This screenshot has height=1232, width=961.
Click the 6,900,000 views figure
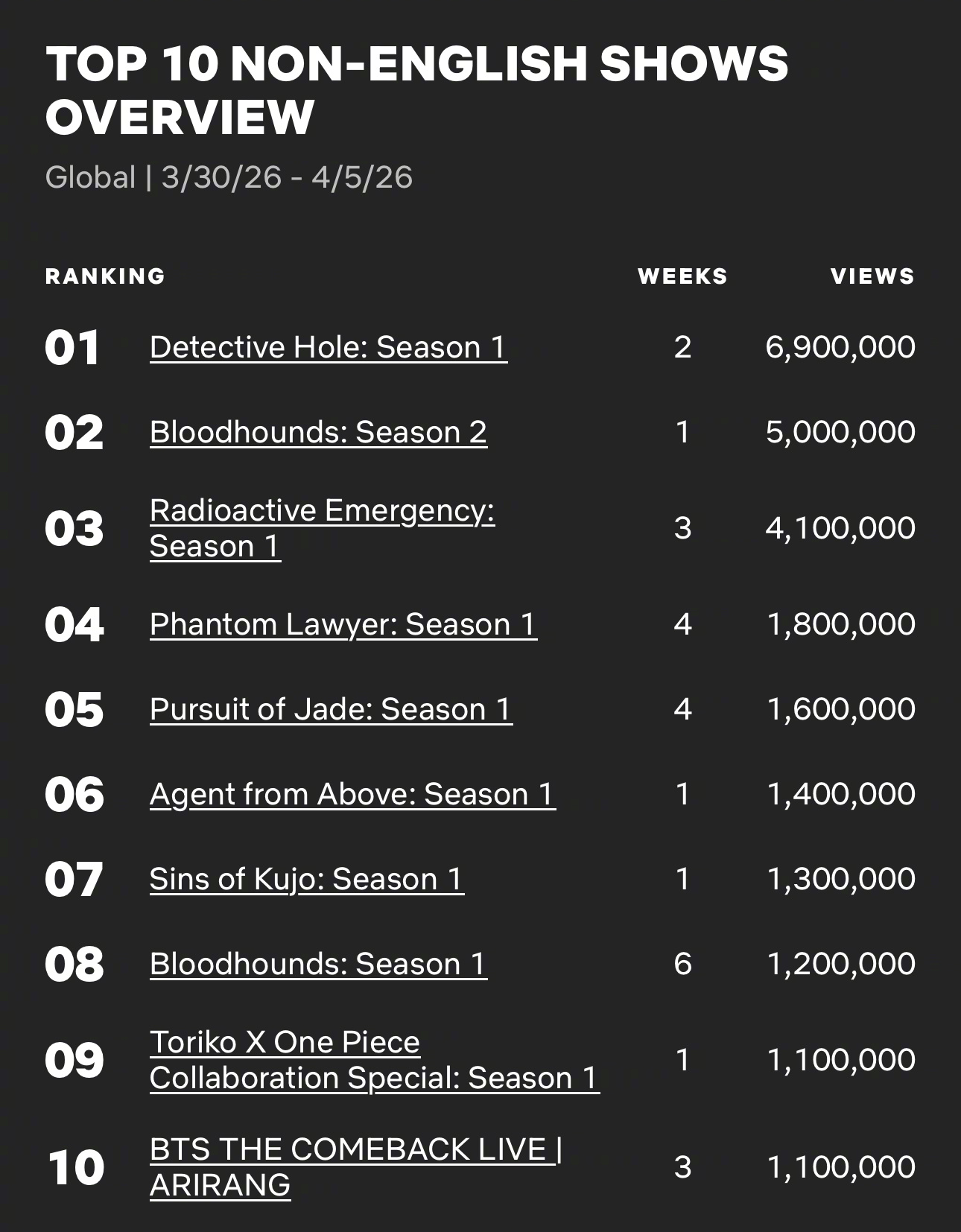(x=840, y=347)
